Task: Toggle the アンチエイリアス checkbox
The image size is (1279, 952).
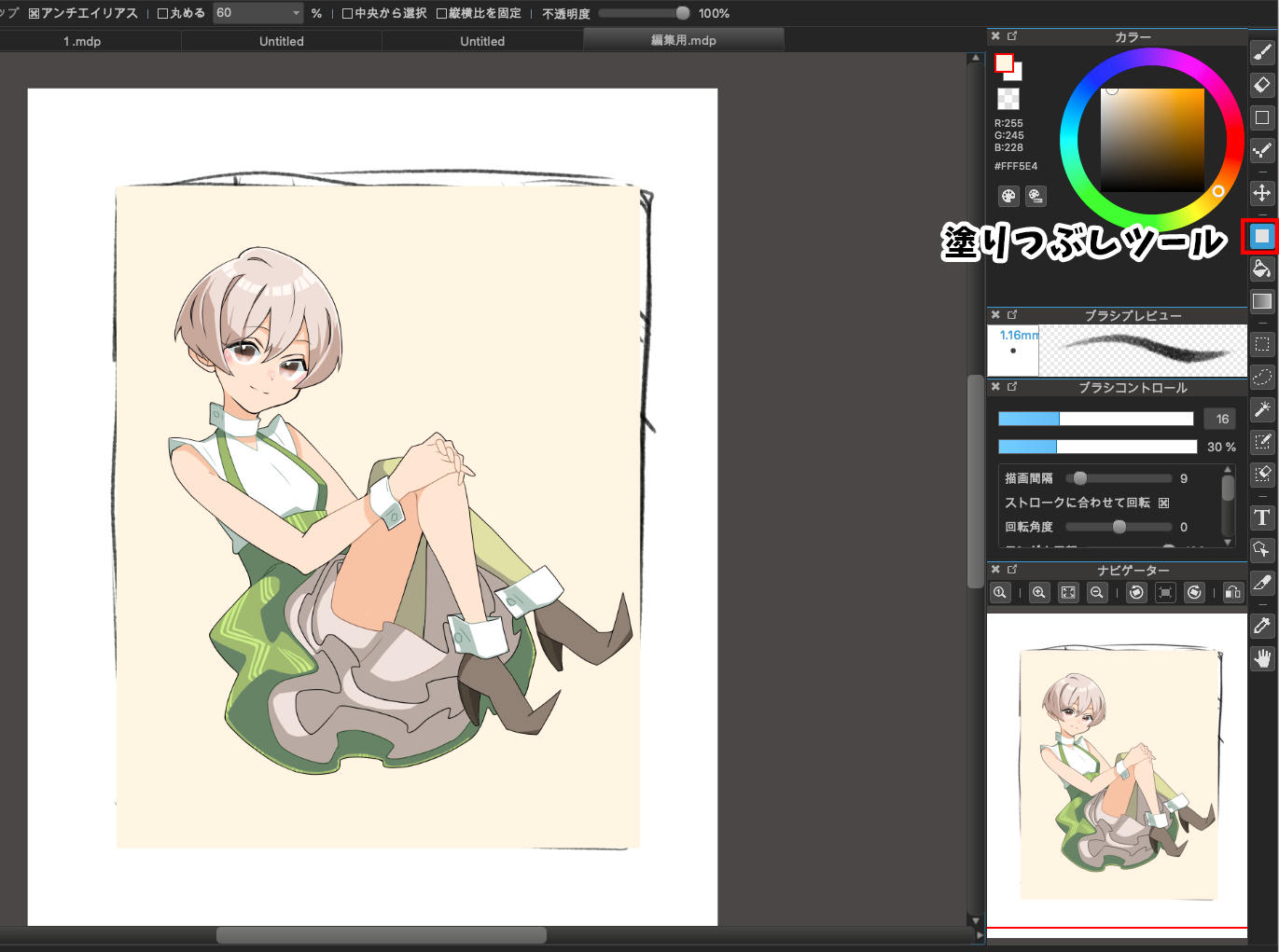Action: 35,14
